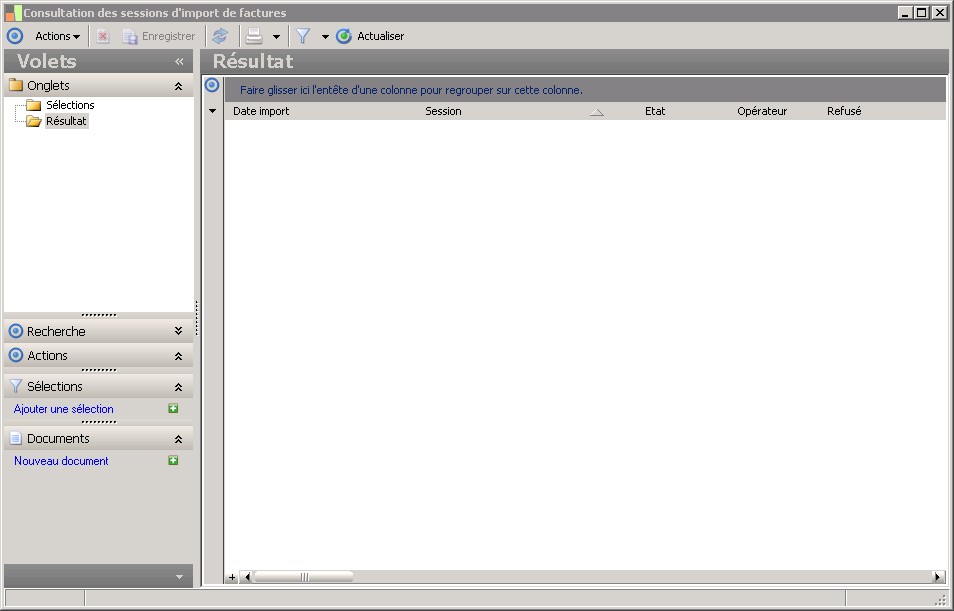Click the horizontal scrollbar right arrow
This screenshot has height=611, width=954.
tap(939, 577)
